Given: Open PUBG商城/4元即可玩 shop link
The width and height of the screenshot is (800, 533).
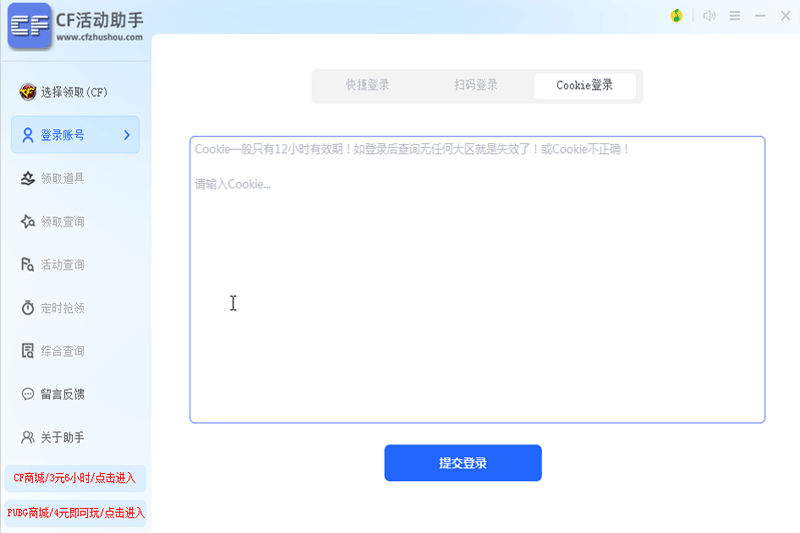Looking at the screenshot, I should click(x=76, y=513).
